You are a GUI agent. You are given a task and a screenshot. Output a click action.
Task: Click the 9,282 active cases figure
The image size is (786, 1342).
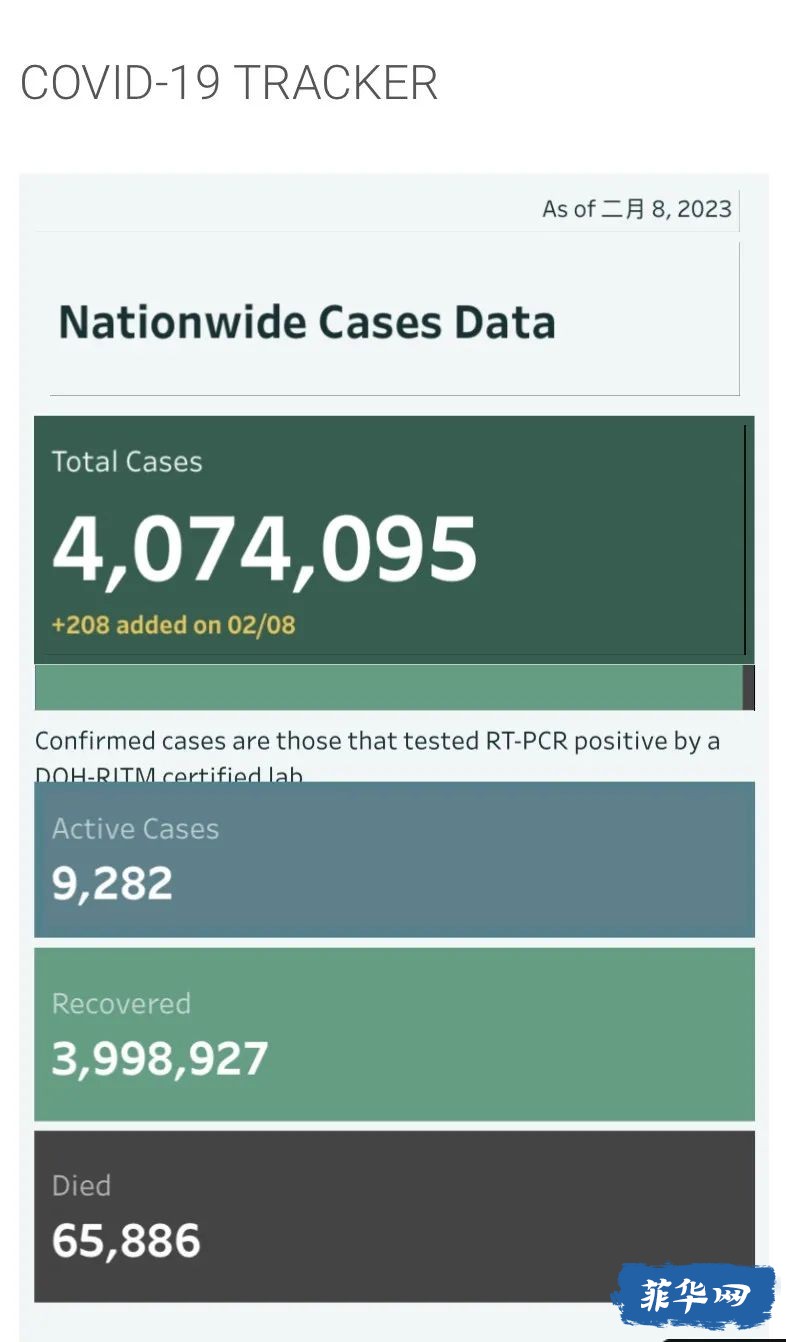pos(112,884)
